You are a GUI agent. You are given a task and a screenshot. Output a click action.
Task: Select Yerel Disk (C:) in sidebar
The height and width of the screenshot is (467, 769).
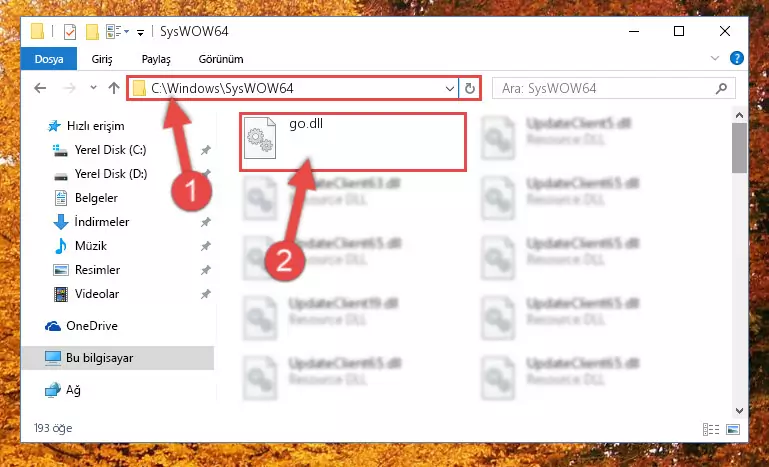[110, 150]
